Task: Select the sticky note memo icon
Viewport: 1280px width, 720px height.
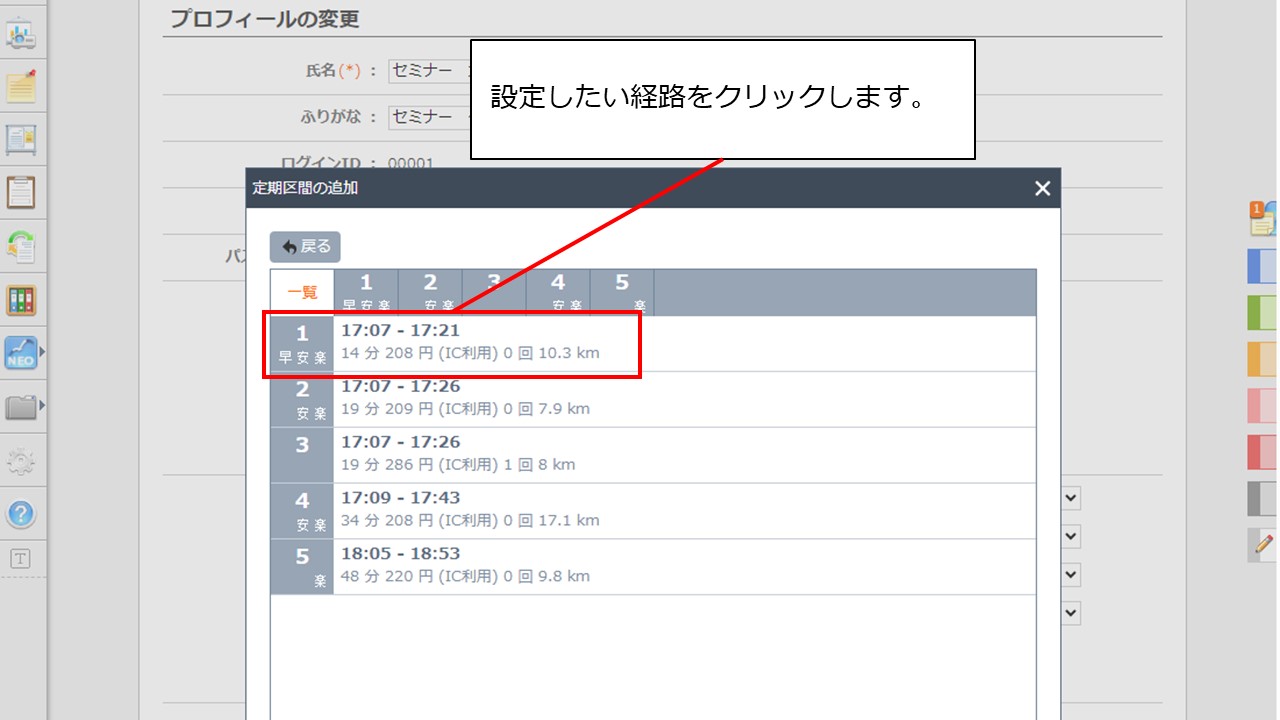Action: click(21, 86)
